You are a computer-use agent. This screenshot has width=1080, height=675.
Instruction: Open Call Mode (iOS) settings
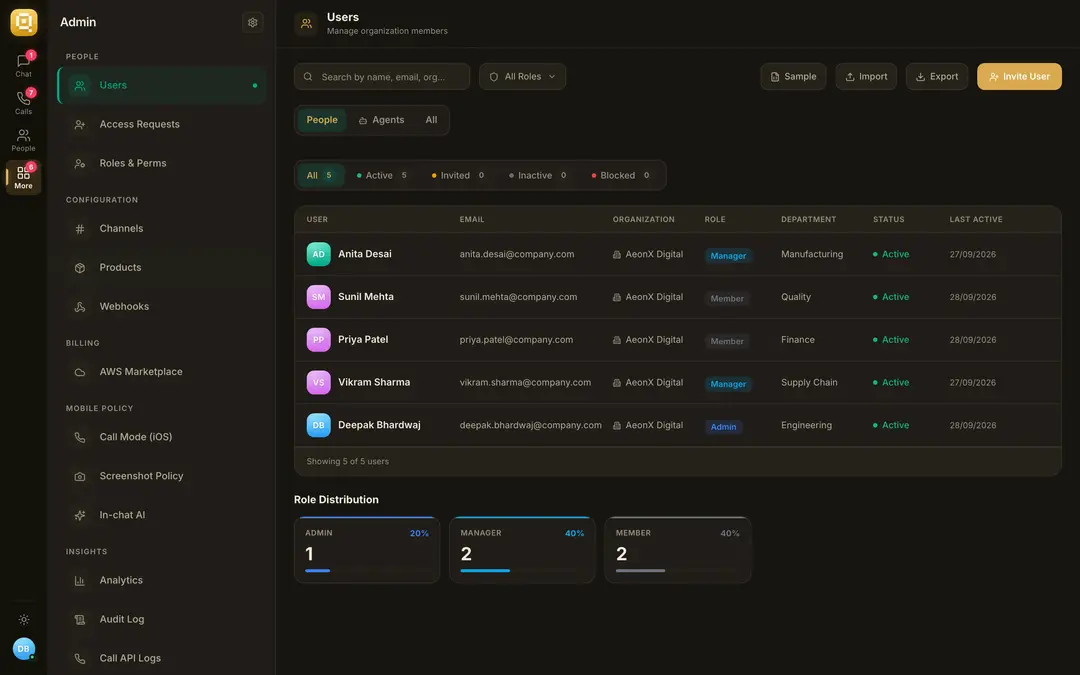pyautogui.click(x=163, y=437)
